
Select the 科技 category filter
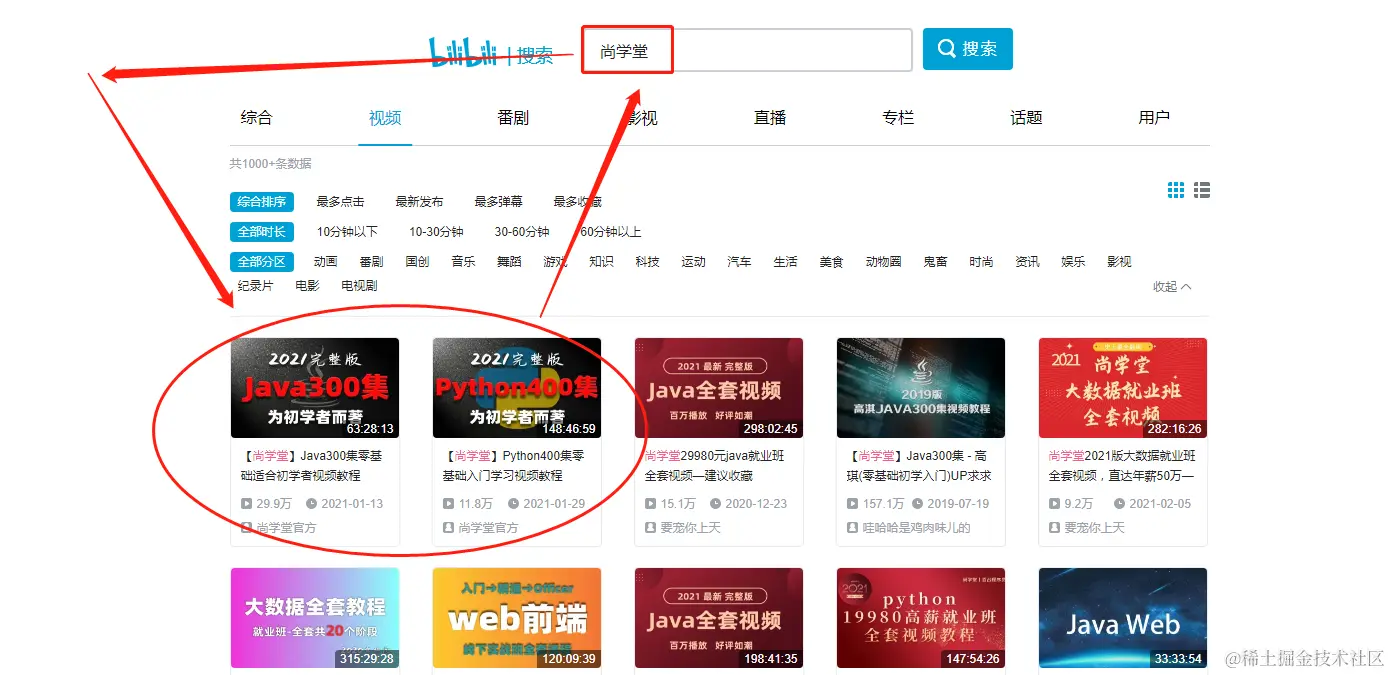(x=646, y=261)
